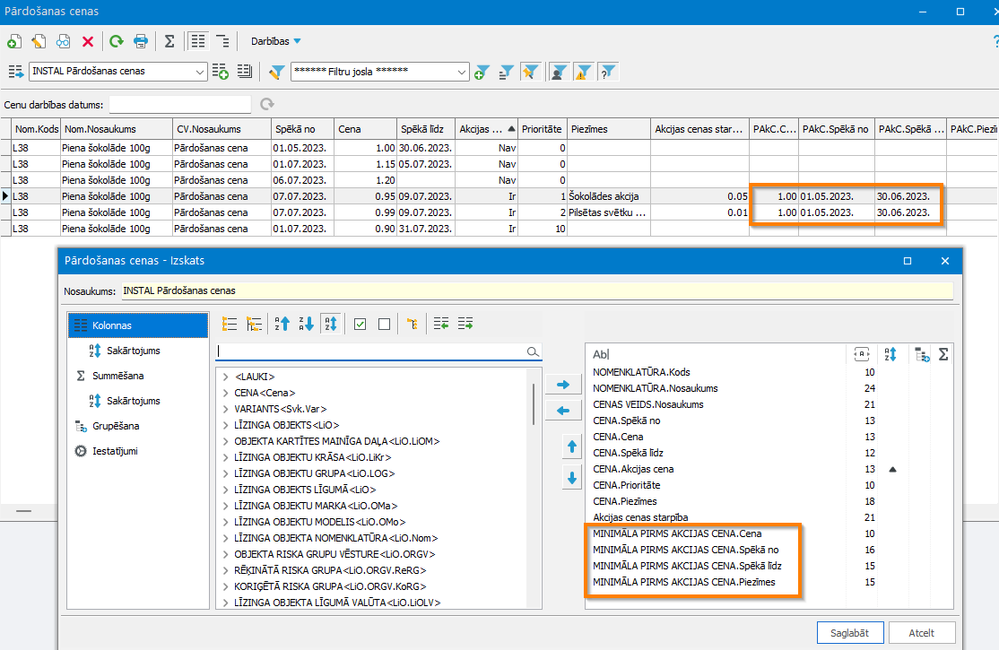Image resolution: width=999 pixels, height=650 pixels.
Task: Expand the CENA<Cena> tree node
Action: click(226, 393)
